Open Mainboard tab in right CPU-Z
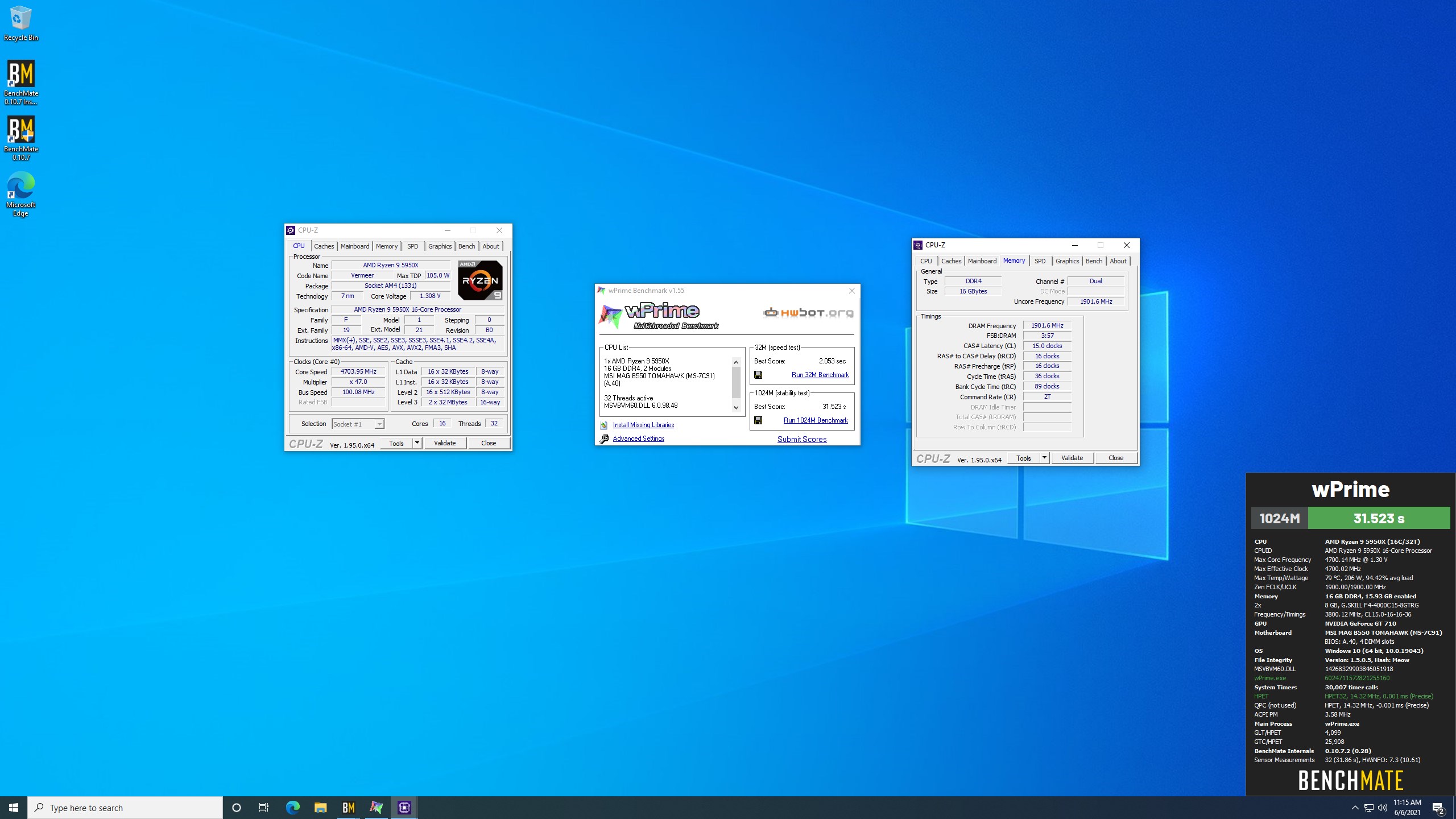 (982, 261)
